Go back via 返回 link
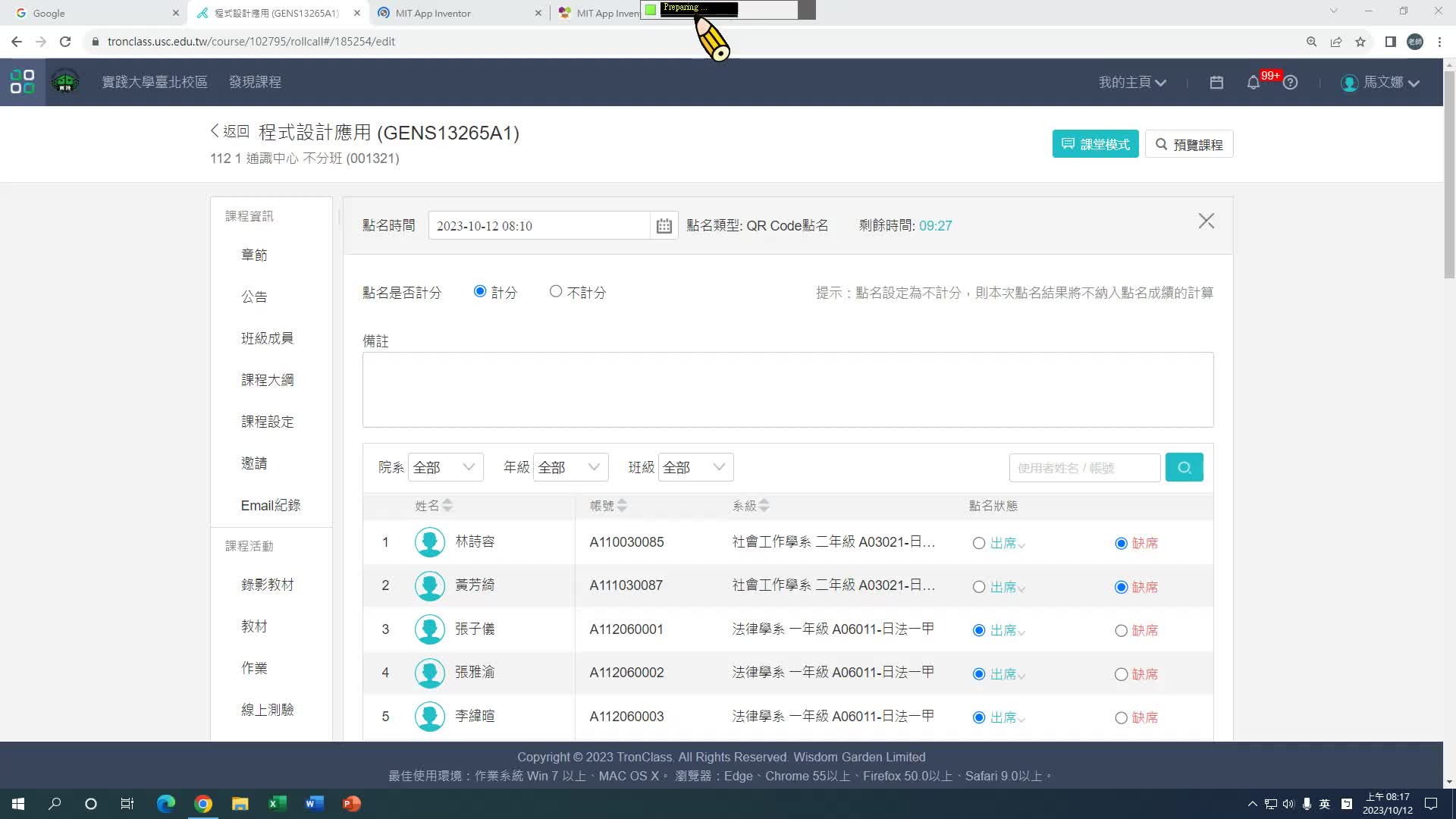The width and height of the screenshot is (1456, 819). [x=230, y=131]
